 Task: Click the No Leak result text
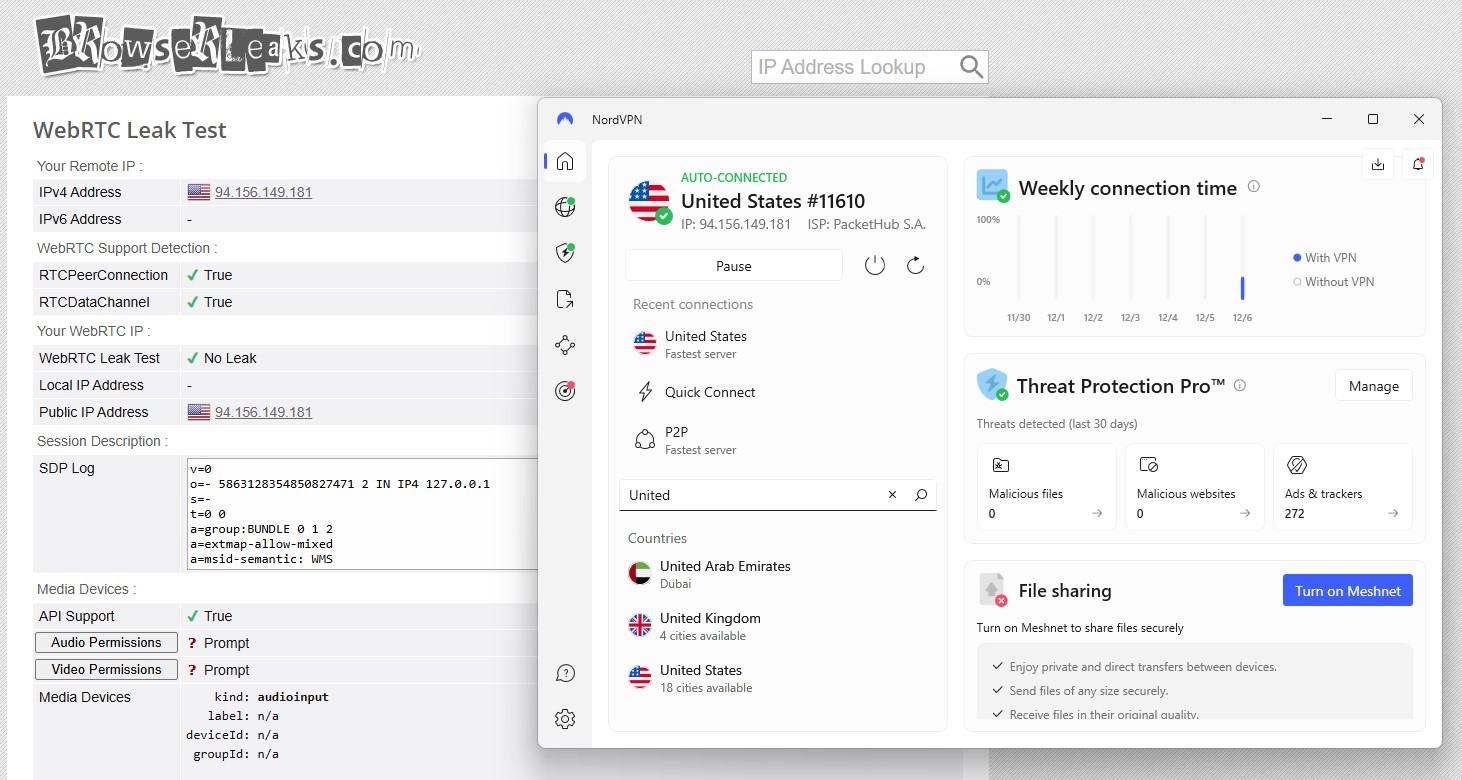tap(230, 358)
